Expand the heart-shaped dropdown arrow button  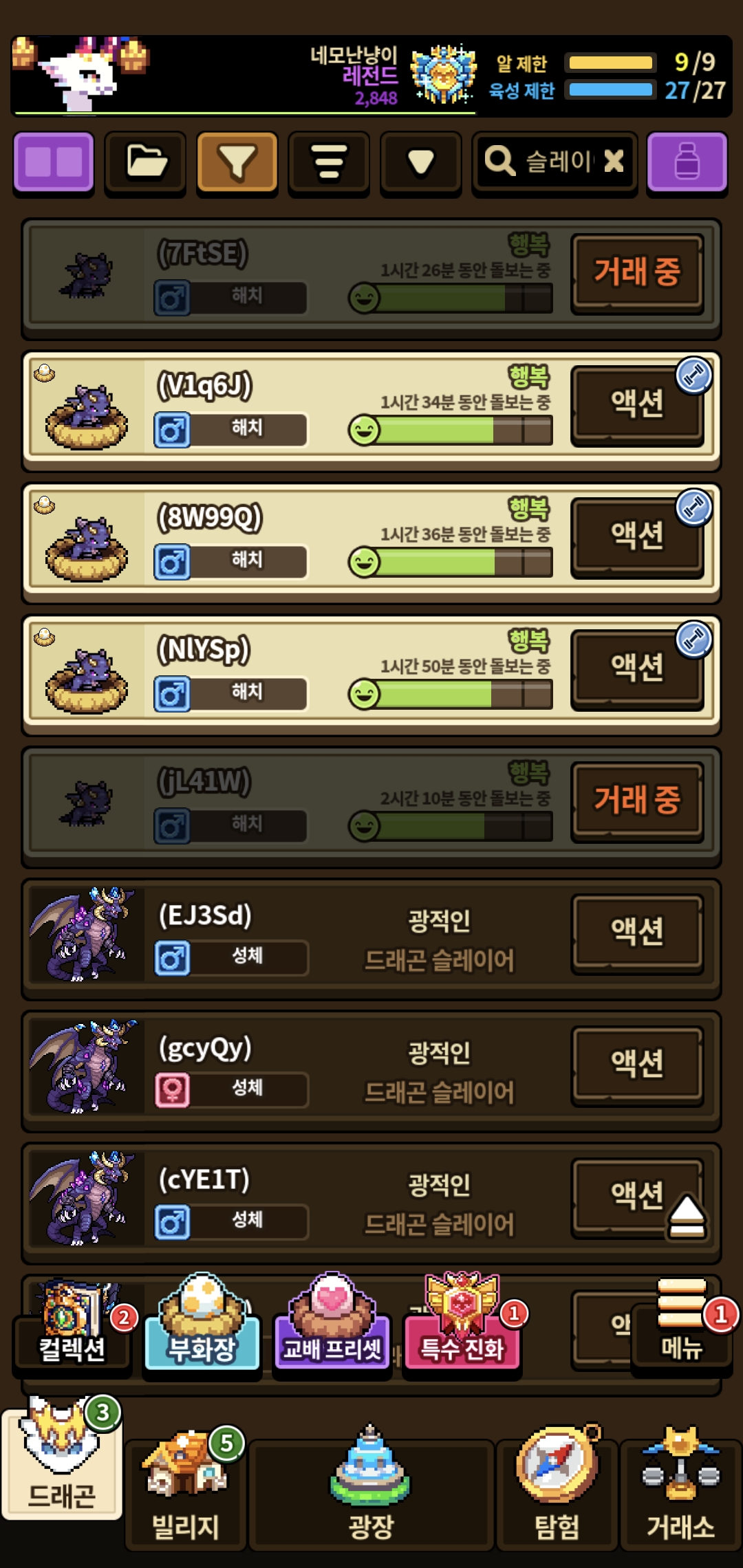point(420,162)
